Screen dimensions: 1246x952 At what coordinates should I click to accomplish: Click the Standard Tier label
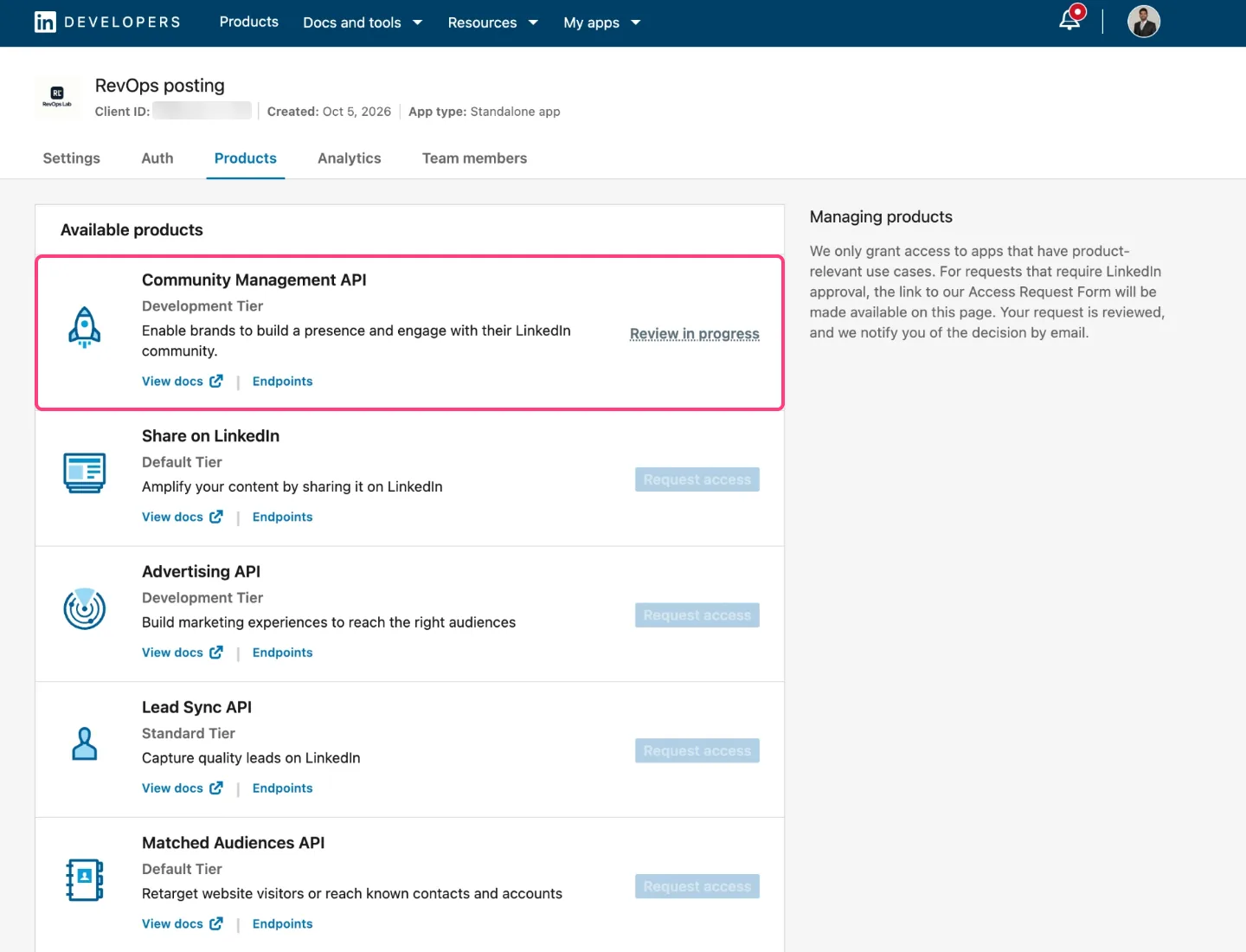189,734
